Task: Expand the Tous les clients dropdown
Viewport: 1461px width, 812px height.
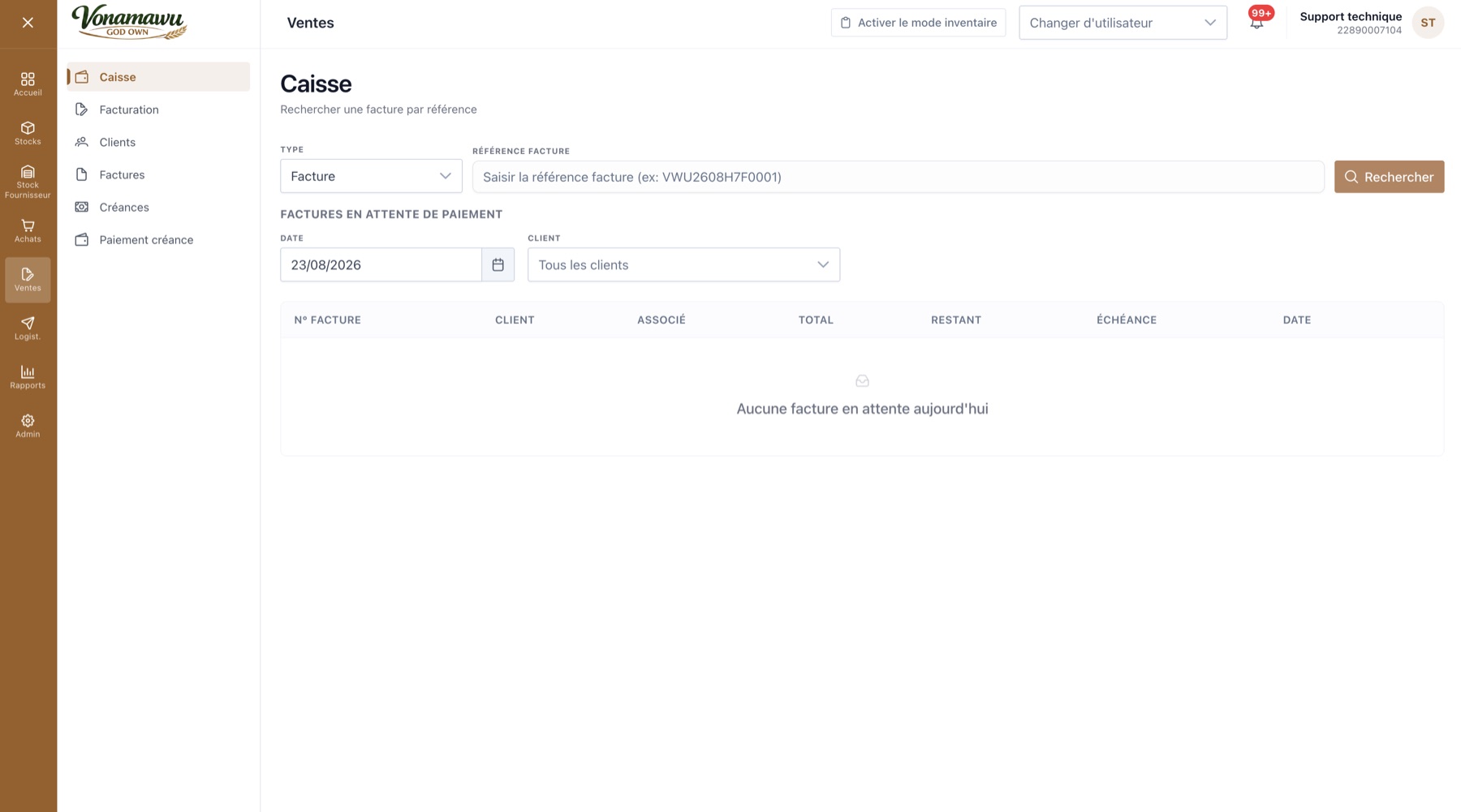Action: pos(683,264)
